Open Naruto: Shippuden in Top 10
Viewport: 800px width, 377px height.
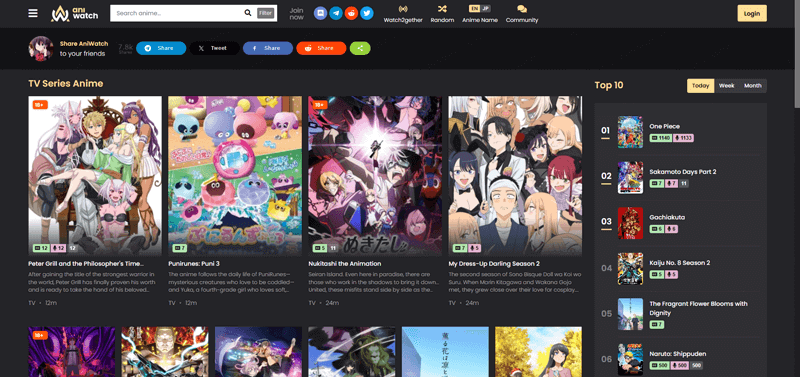tap(678, 354)
